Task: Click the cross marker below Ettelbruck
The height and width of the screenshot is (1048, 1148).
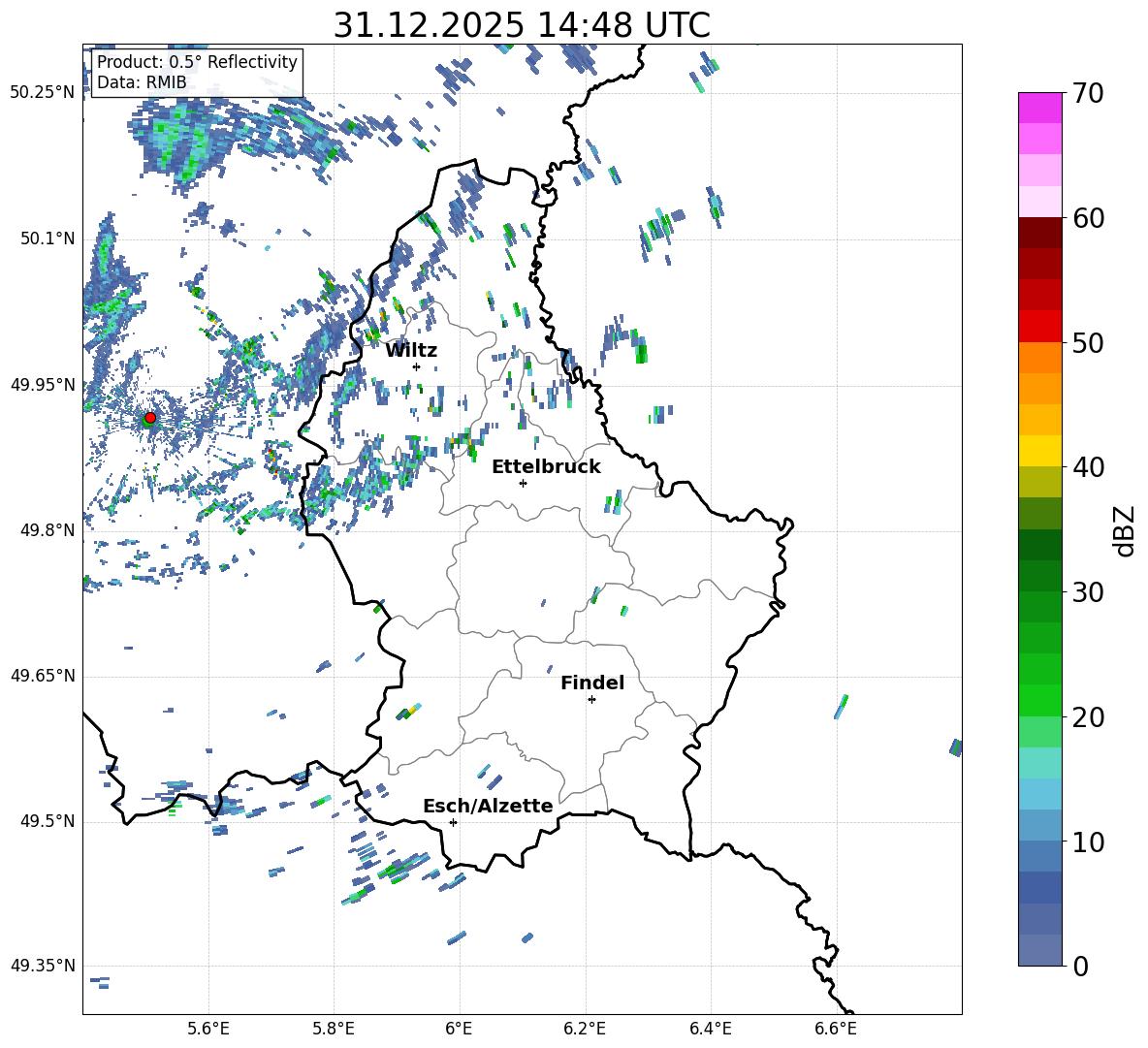Action: [x=523, y=483]
